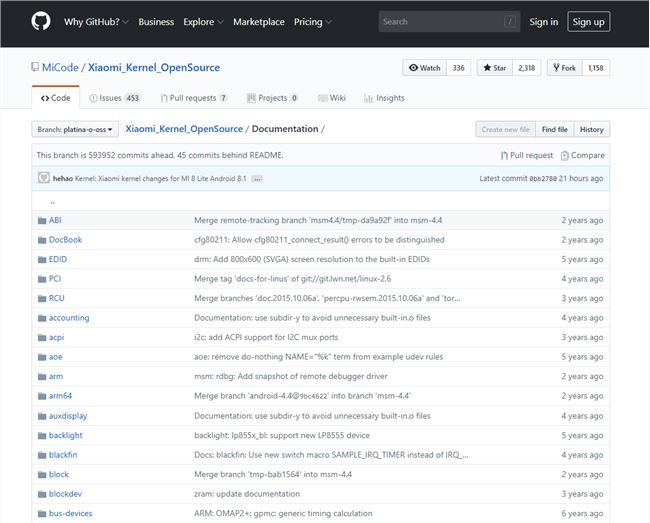650x523 pixels.
Task: Open commit 'zram: update documentation'
Action: [x=247, y=494]
